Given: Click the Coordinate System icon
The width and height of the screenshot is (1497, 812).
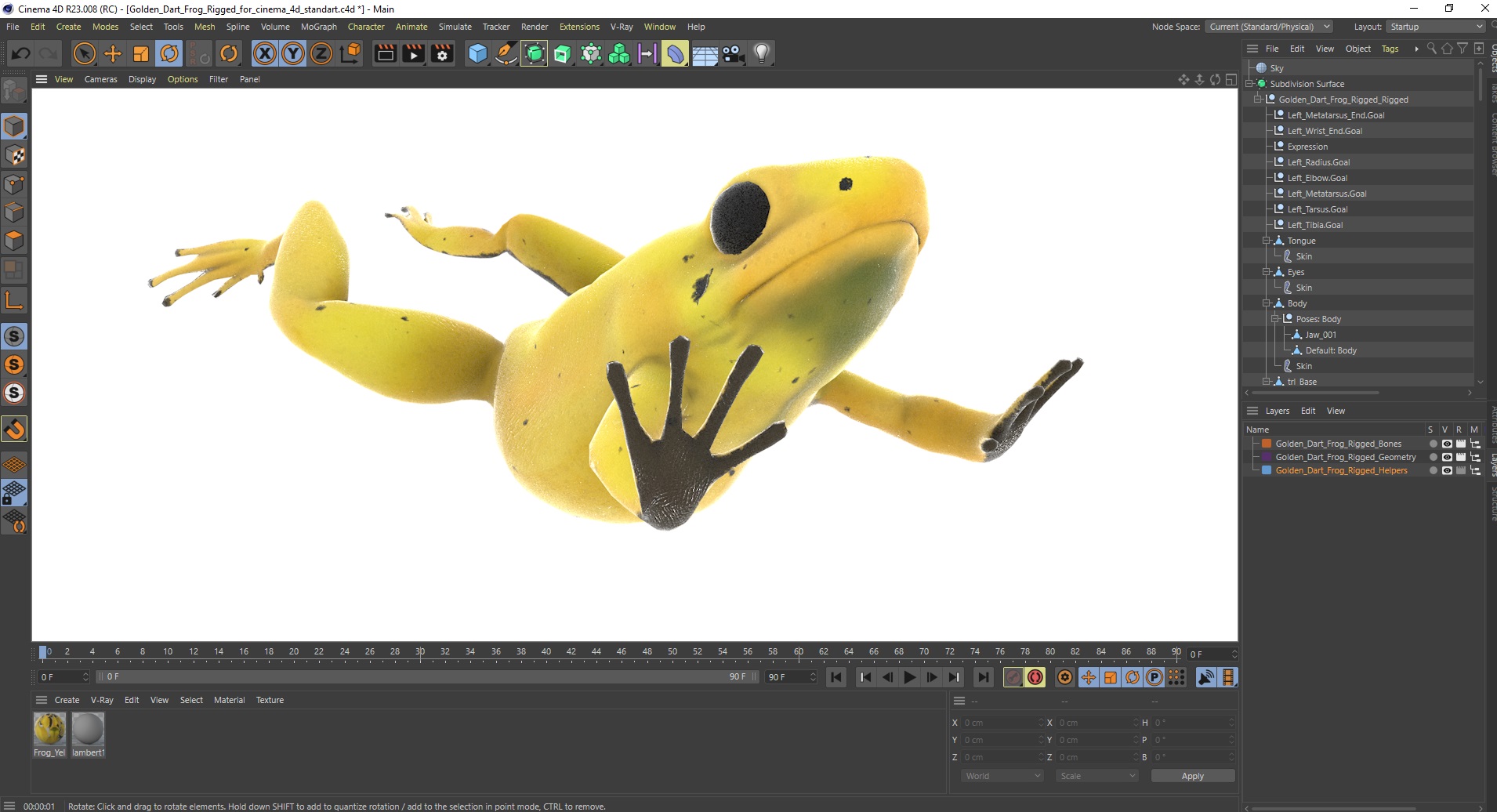Looking at the screenshot, I should [350, 53].
